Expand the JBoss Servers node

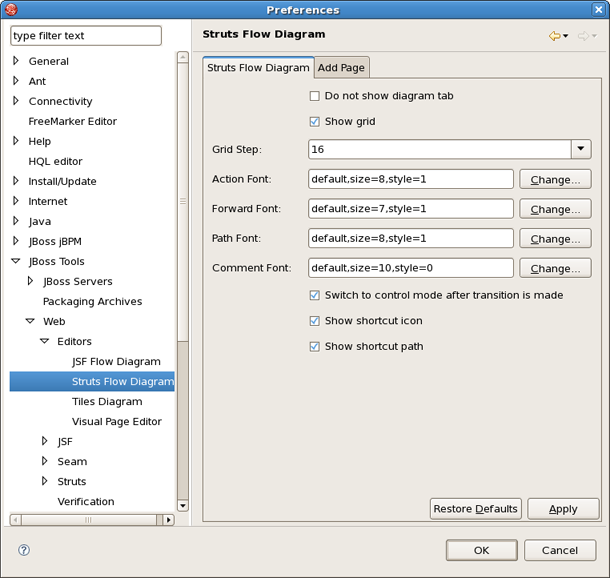pyautogui.click(x=30, y=281)
